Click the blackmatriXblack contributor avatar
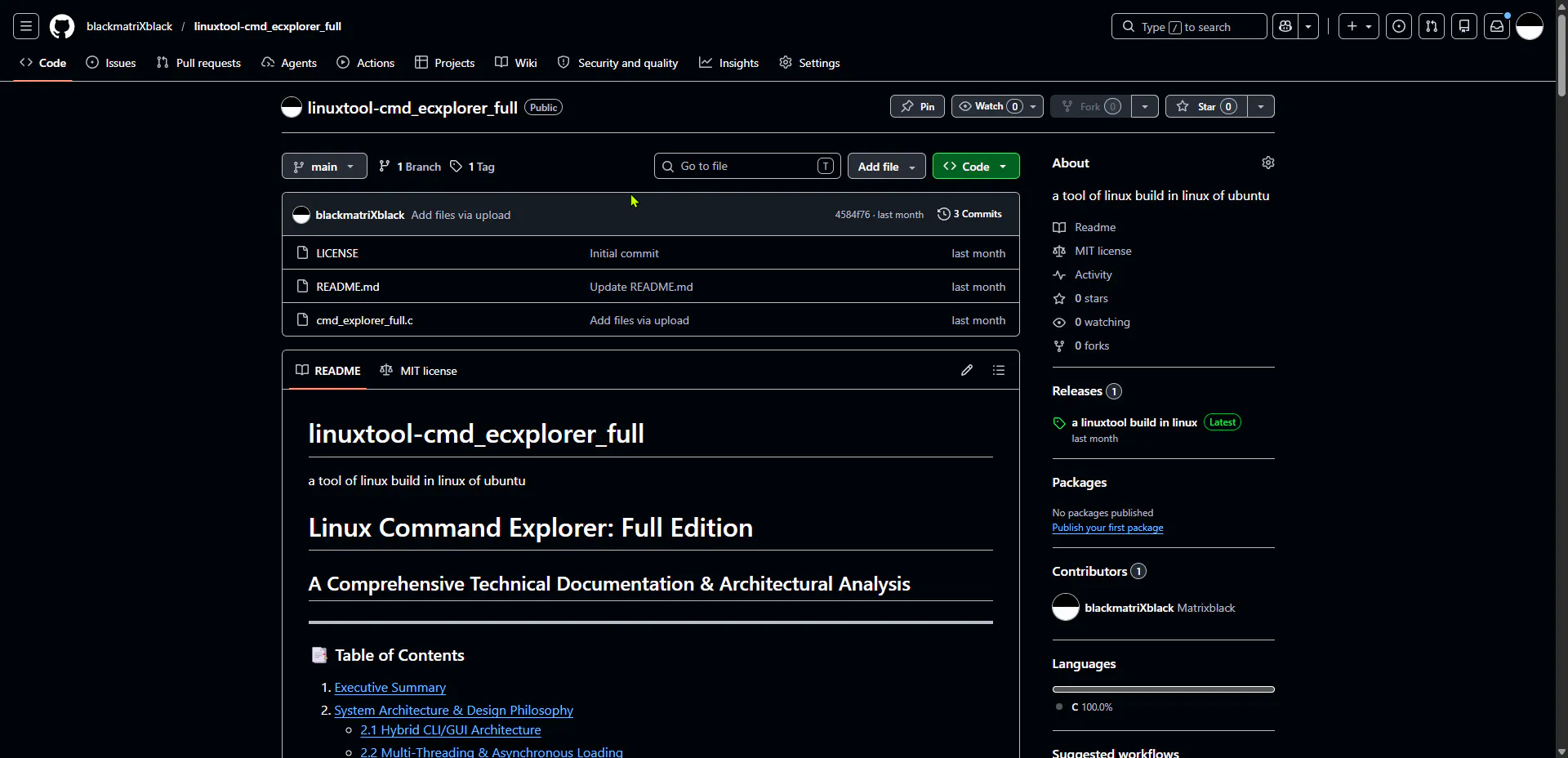1568x758 pixels. [1066, 607]
